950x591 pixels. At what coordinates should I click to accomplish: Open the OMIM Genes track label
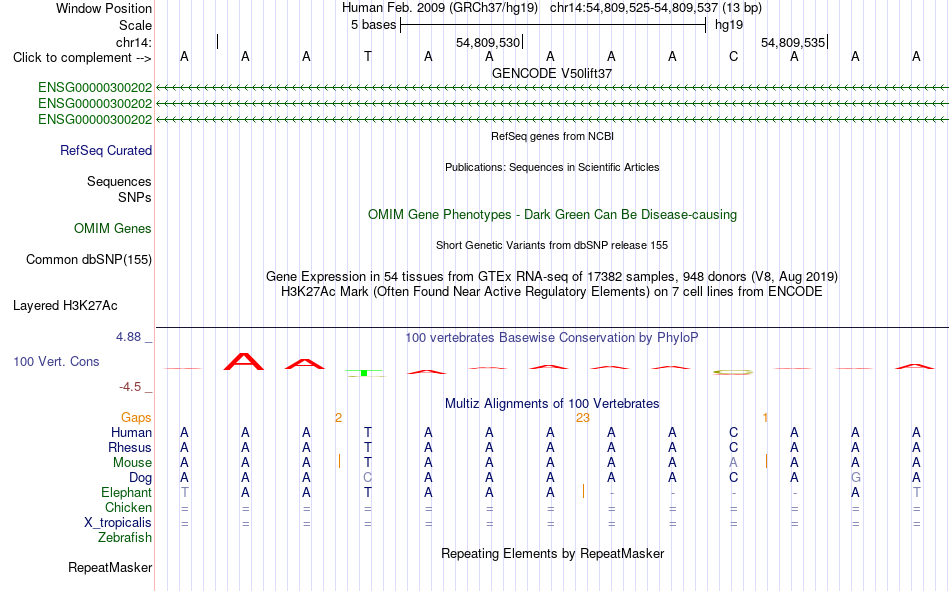(x=113, y=229)
